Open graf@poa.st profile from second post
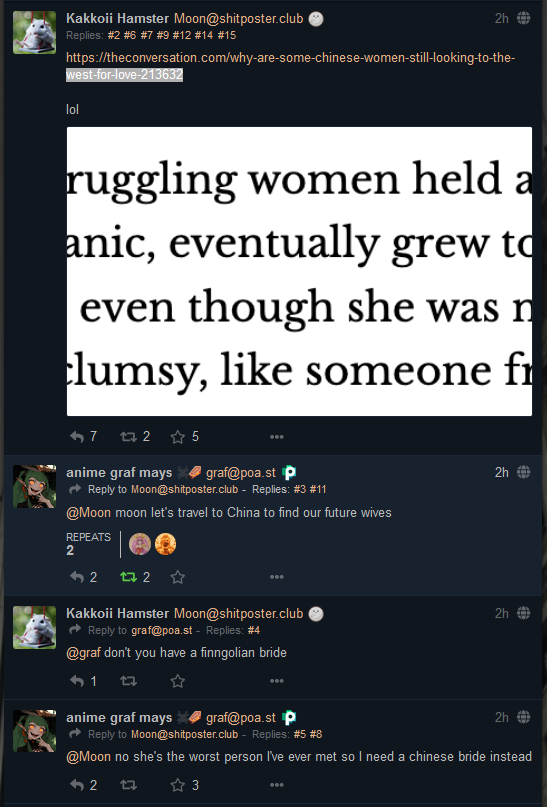This screenshot has width=547, height=807. (241, 472)
